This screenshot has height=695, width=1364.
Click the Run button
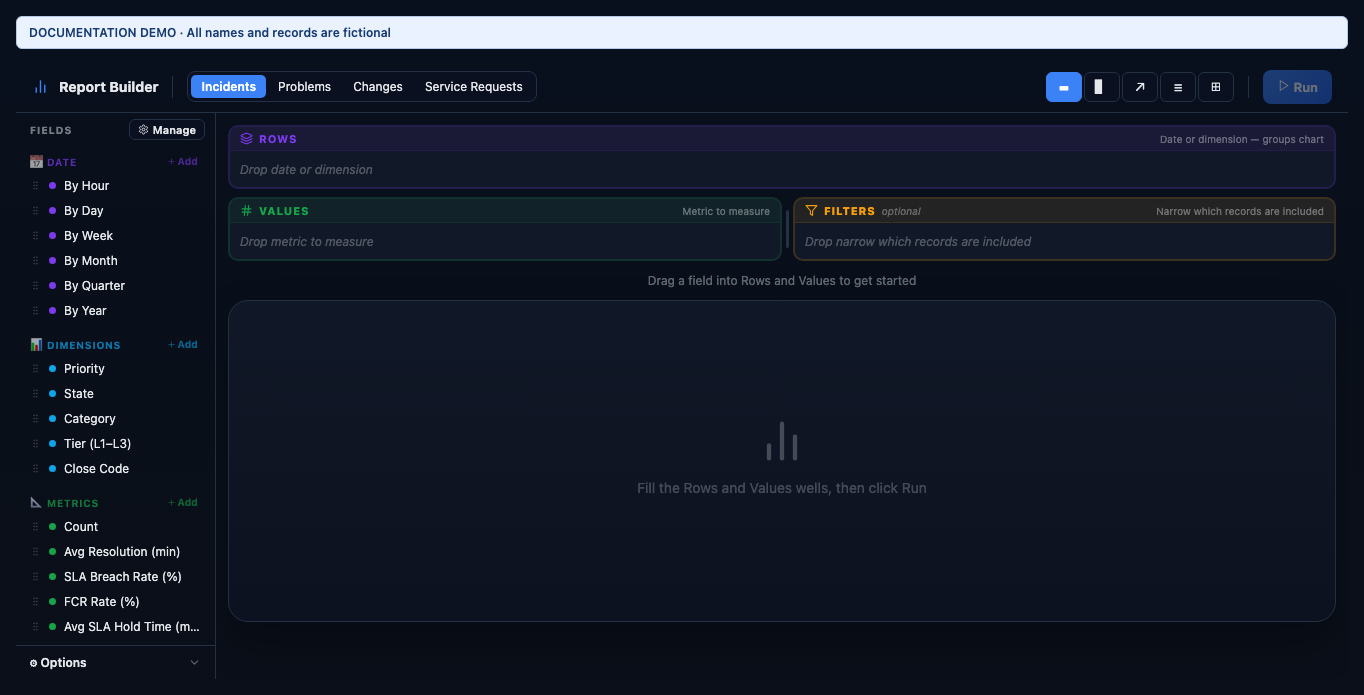point(1297,87)
